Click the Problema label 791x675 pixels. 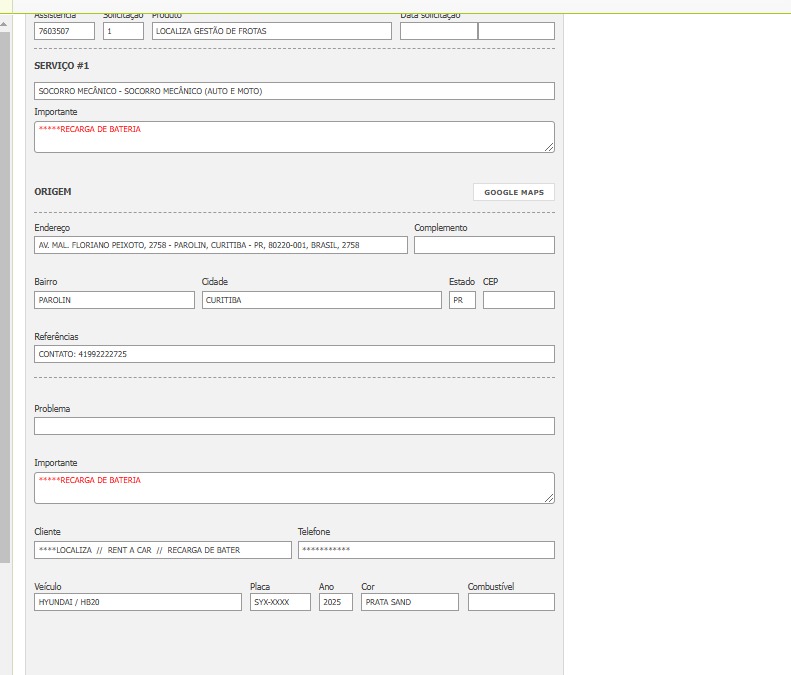click(x=52, y=409)
